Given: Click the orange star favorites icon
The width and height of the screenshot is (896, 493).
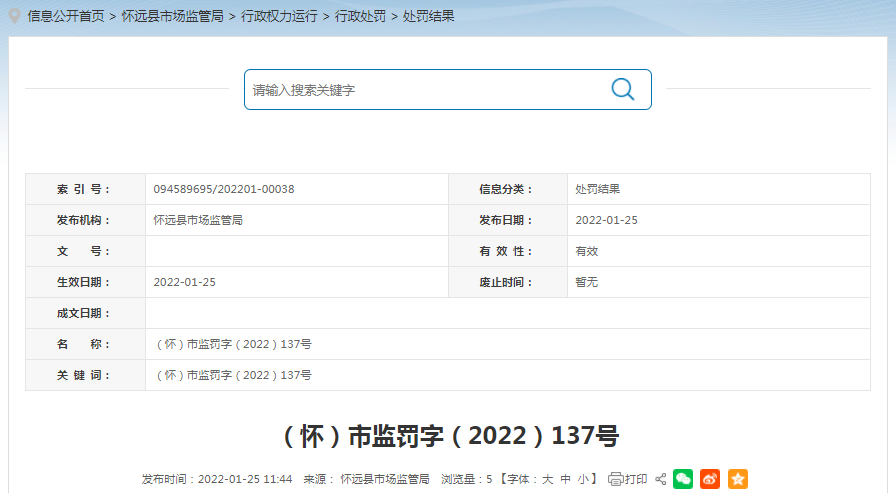Looking at the screenshot, I should [x=738, y=479].
